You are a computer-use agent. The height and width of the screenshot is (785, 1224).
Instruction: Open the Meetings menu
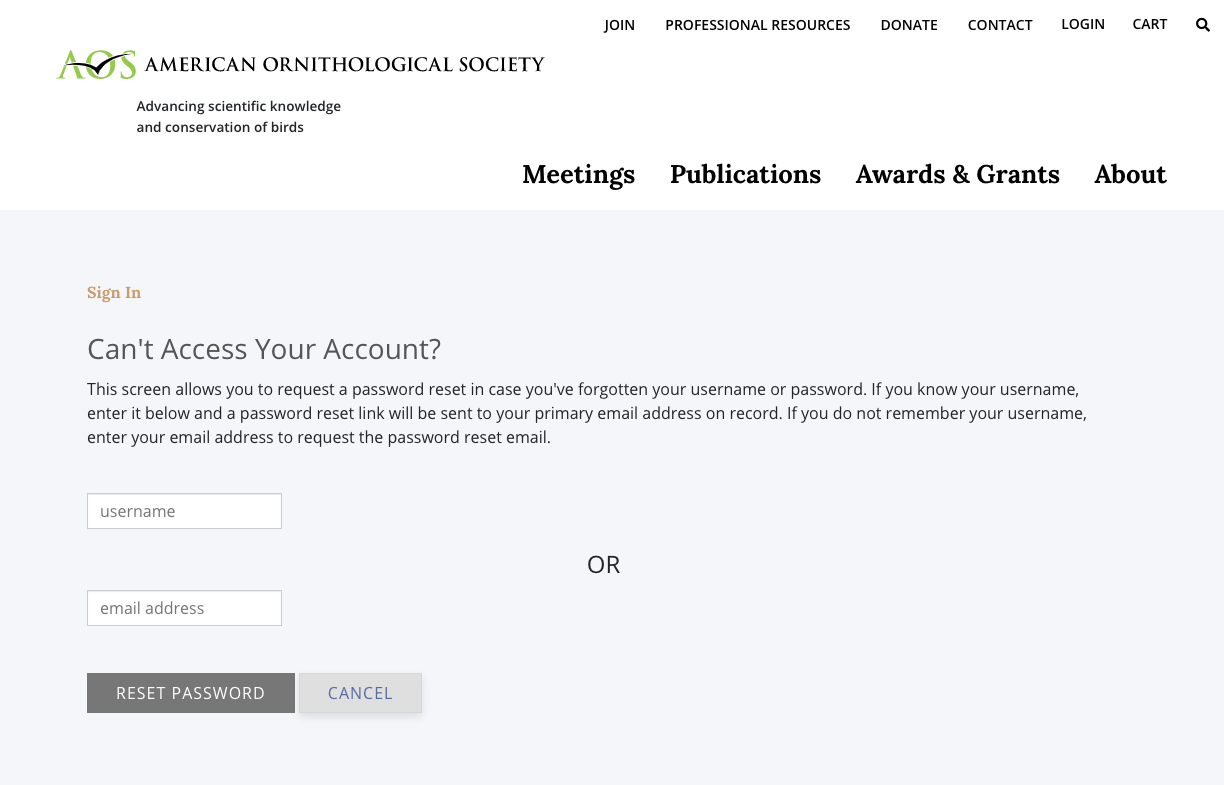pyautogui.click(x=578, y=174)
